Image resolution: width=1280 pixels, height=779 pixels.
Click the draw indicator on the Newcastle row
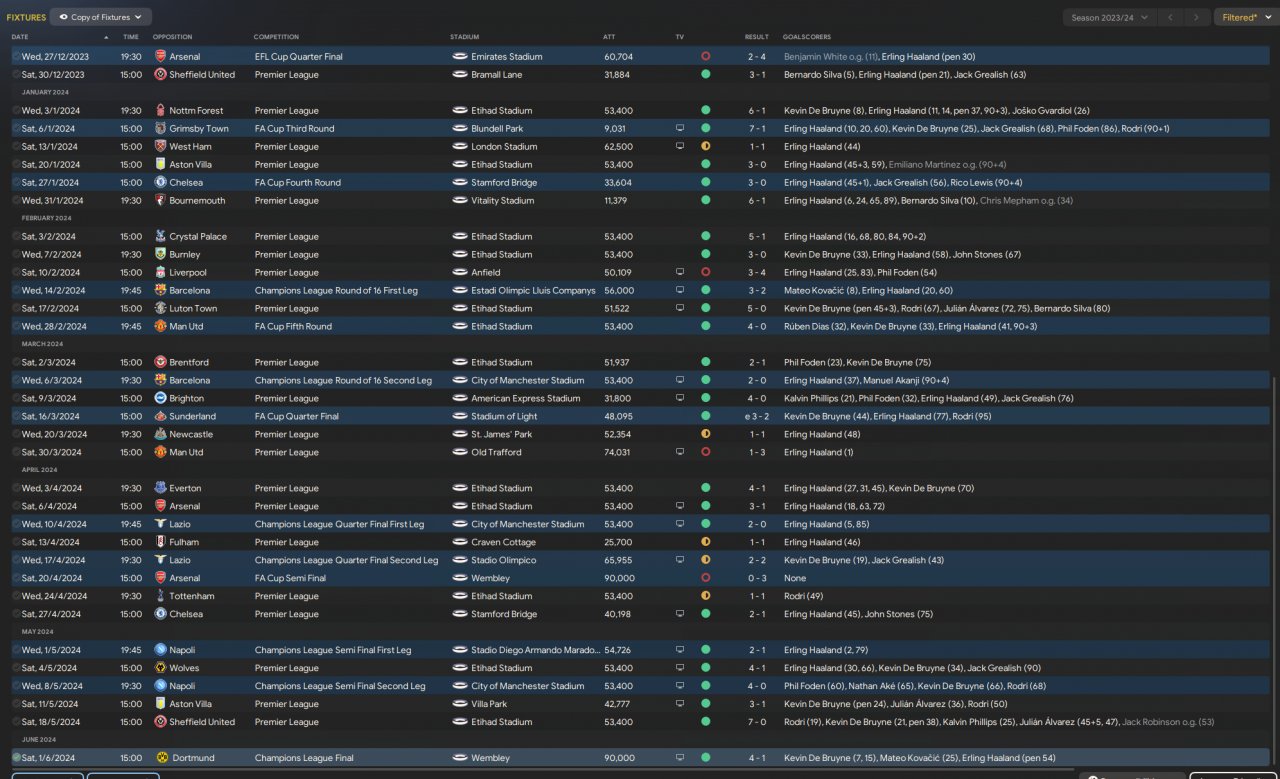coord(706,435)
